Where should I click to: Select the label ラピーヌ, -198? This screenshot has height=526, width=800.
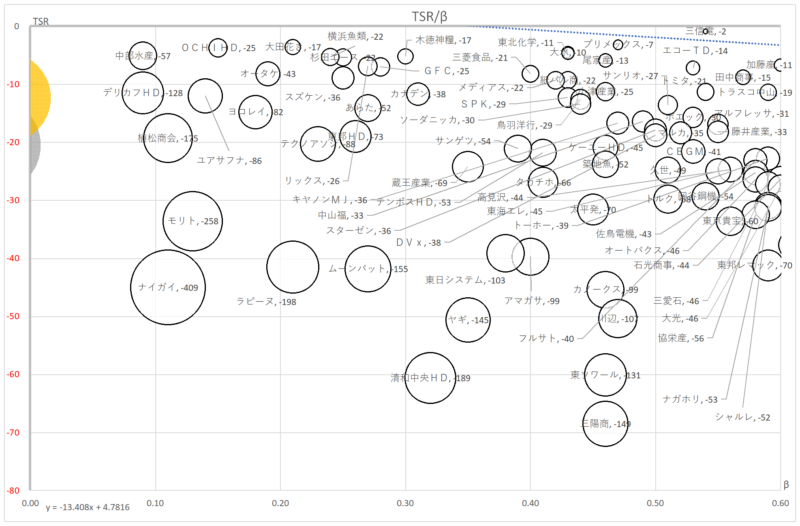click(266, 302)
